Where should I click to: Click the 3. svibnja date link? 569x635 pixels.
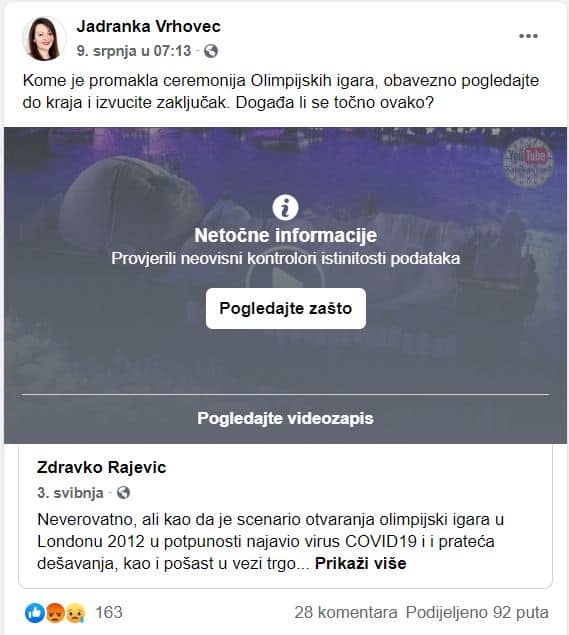(x=70, y=493)
